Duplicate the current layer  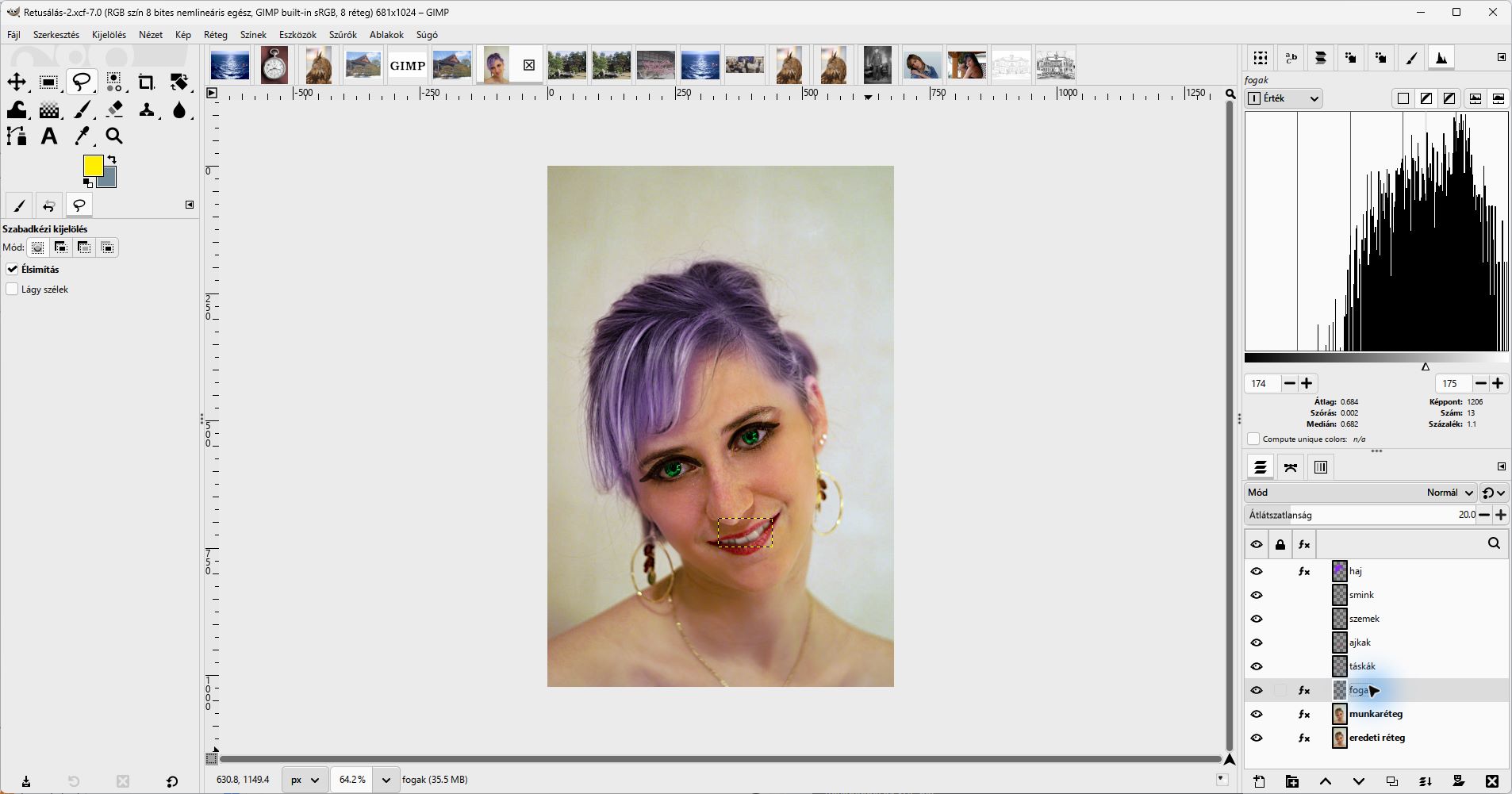coord(1392,781)
